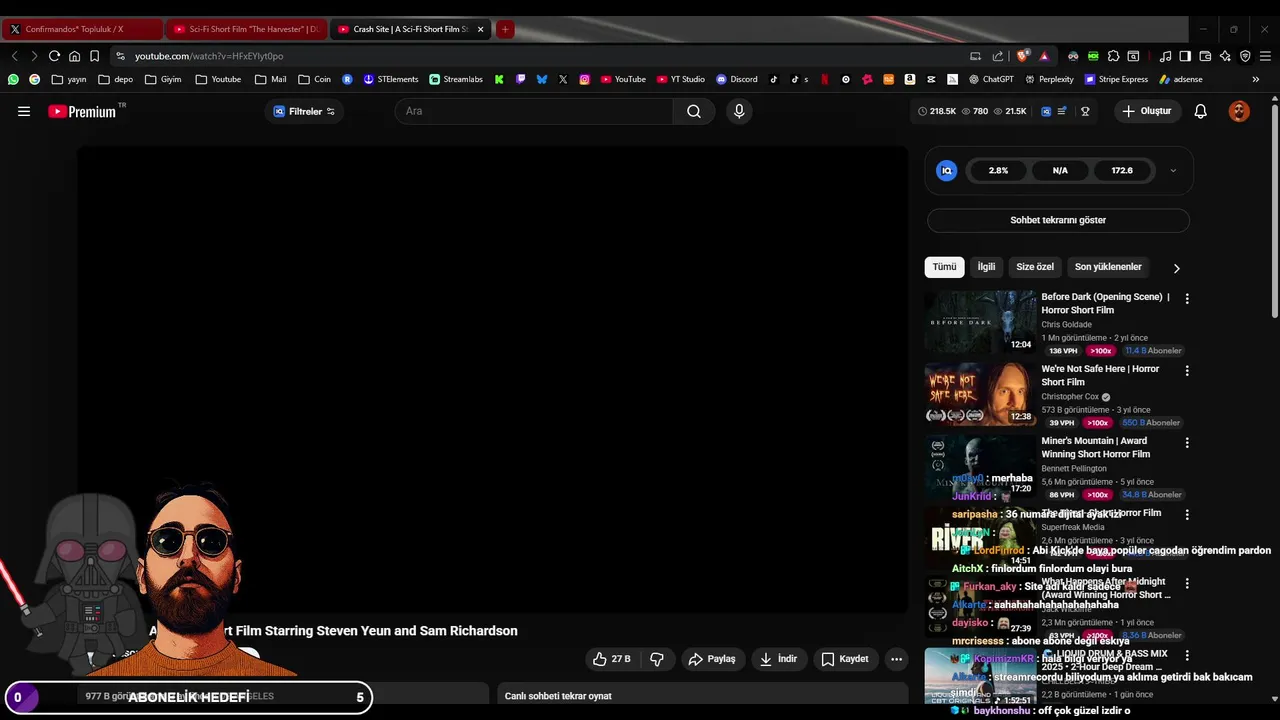Open the Filtreler vidIQ filters

coord(304,111)
